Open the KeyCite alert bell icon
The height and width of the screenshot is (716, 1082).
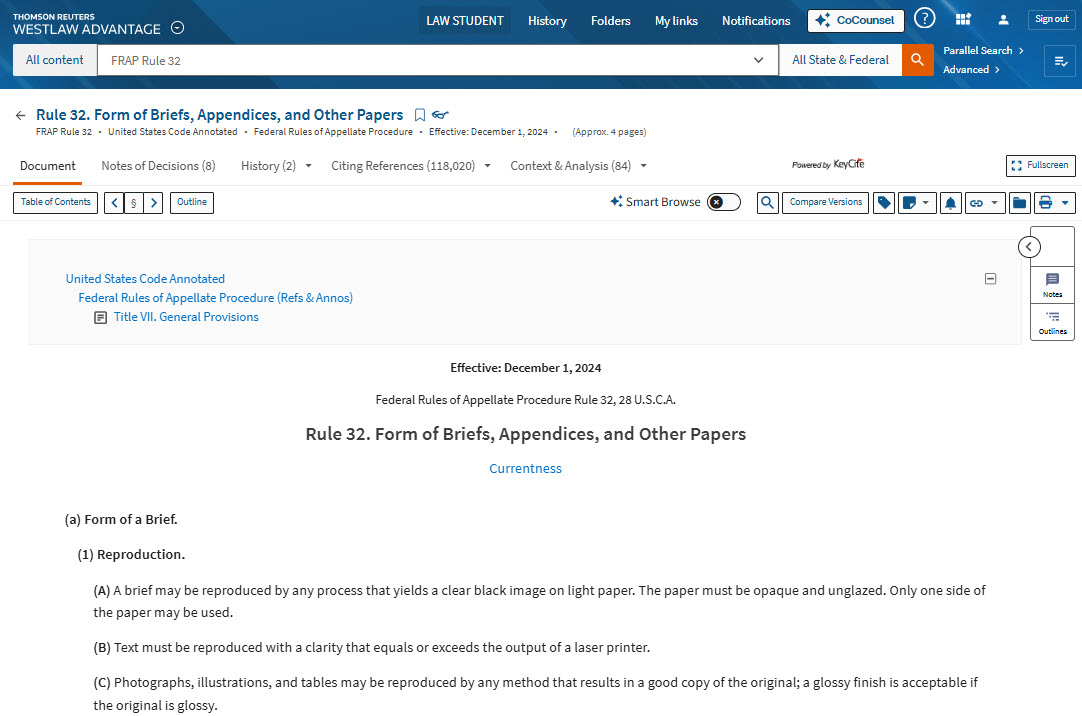[x=950, y=203]
